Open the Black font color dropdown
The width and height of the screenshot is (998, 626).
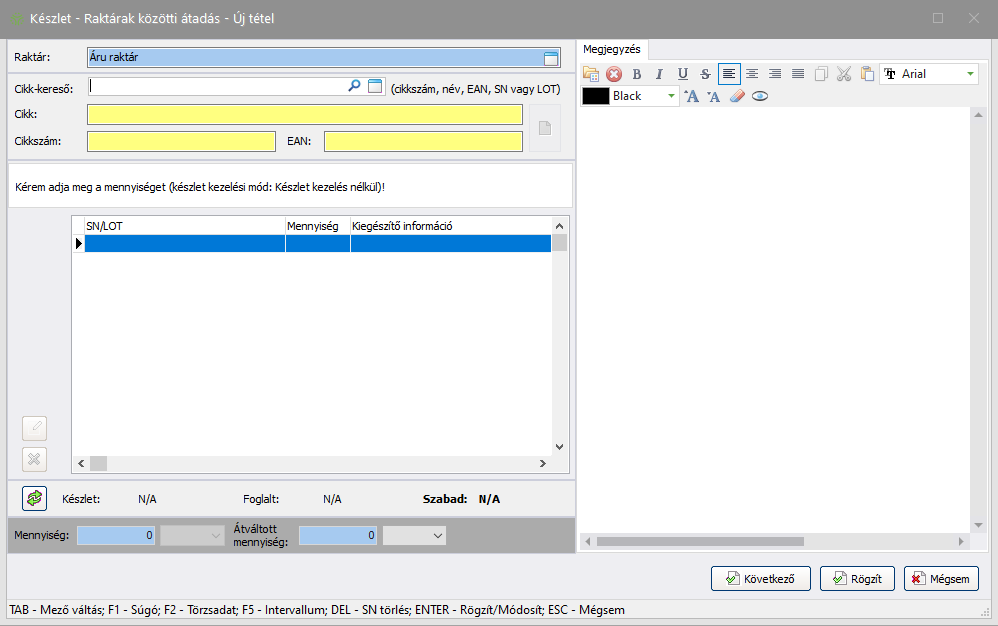click(x=672, y=96)
